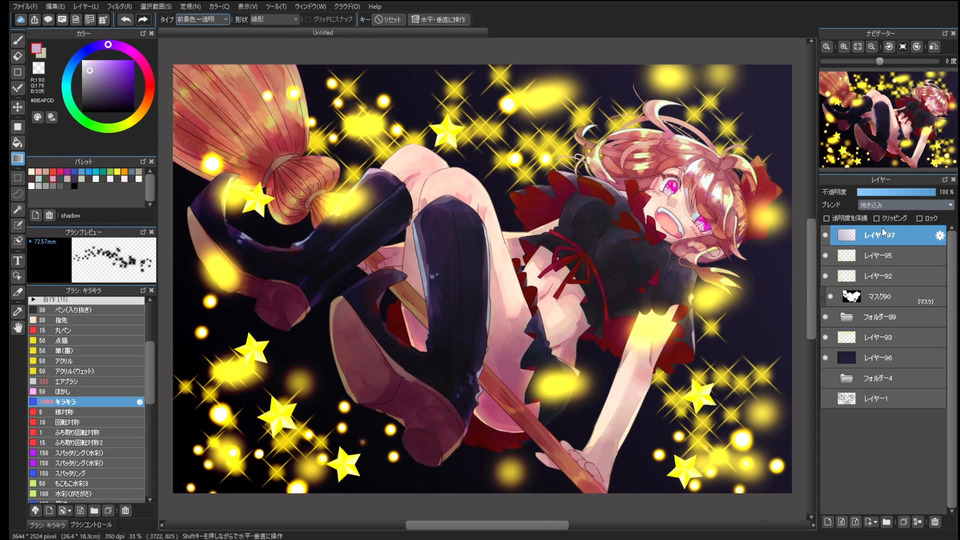This screenshot has height=540, width=960.
Task: Toggle visibility of レイヤー97
Action: coord(825,235)
